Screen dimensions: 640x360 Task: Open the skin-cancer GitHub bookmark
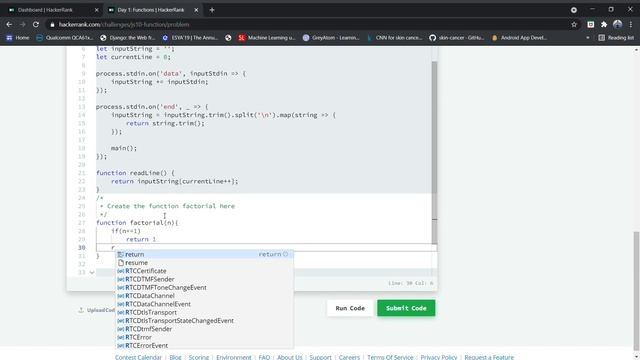click(457, 38)
